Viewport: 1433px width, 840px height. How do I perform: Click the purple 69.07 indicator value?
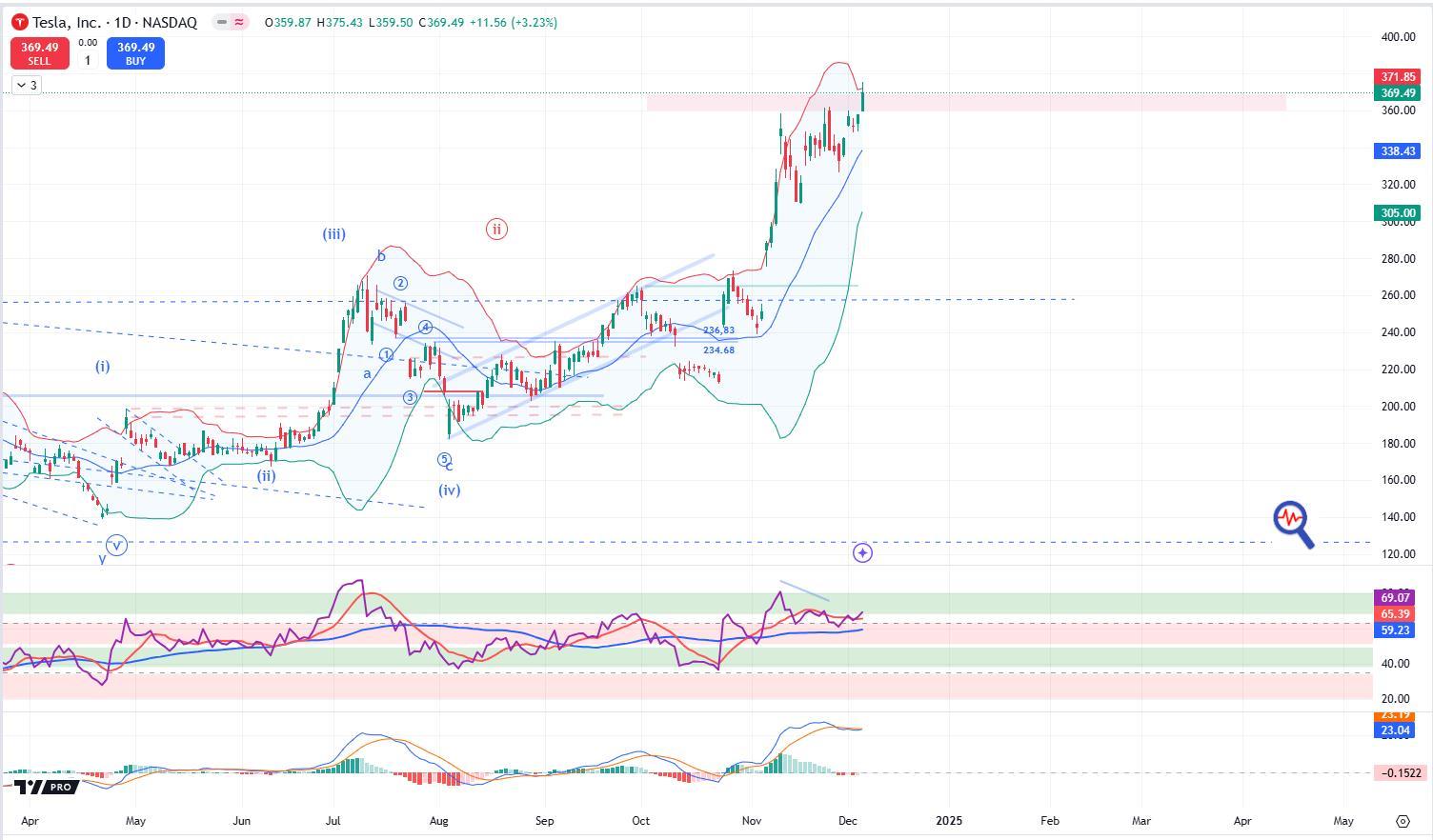click(1395, 598)
